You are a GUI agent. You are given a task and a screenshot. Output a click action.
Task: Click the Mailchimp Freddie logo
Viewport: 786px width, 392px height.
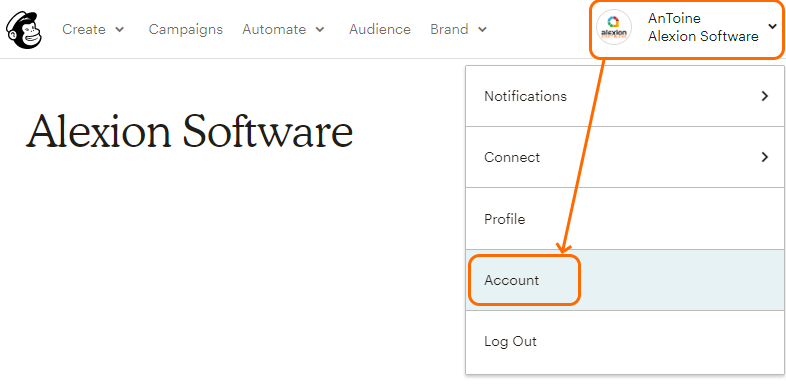[24, 30]
